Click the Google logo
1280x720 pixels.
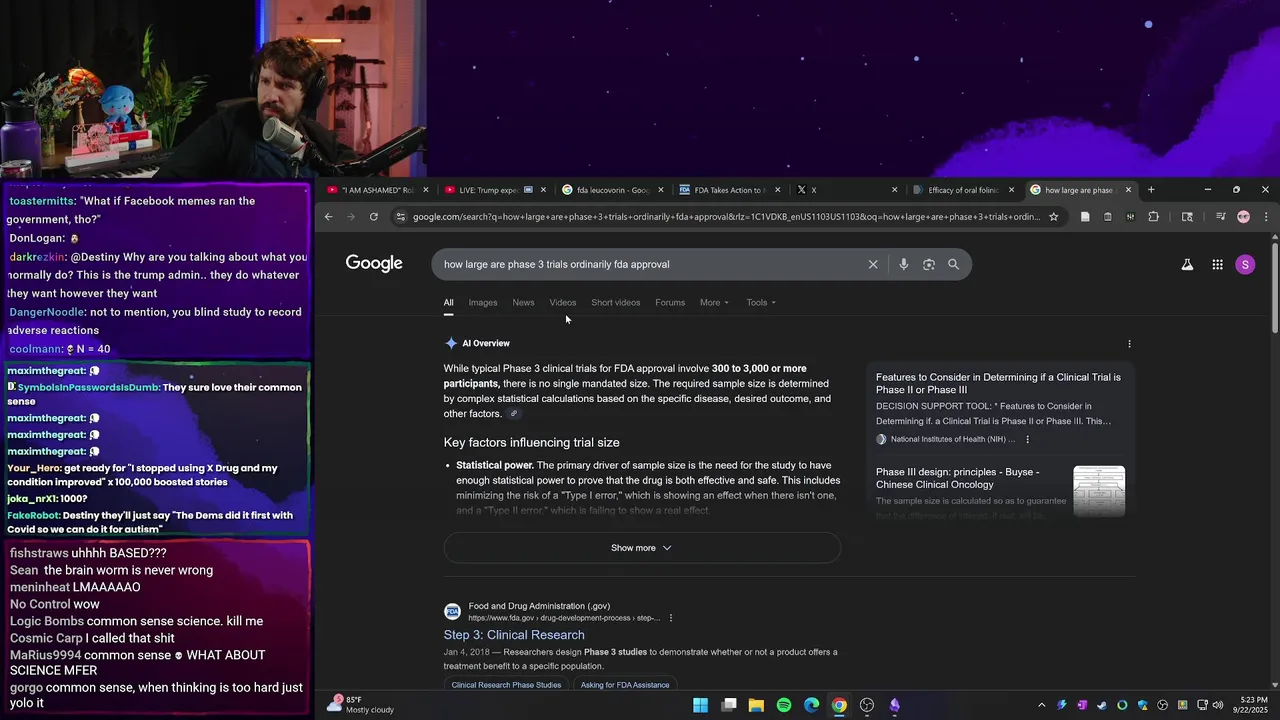374,264
